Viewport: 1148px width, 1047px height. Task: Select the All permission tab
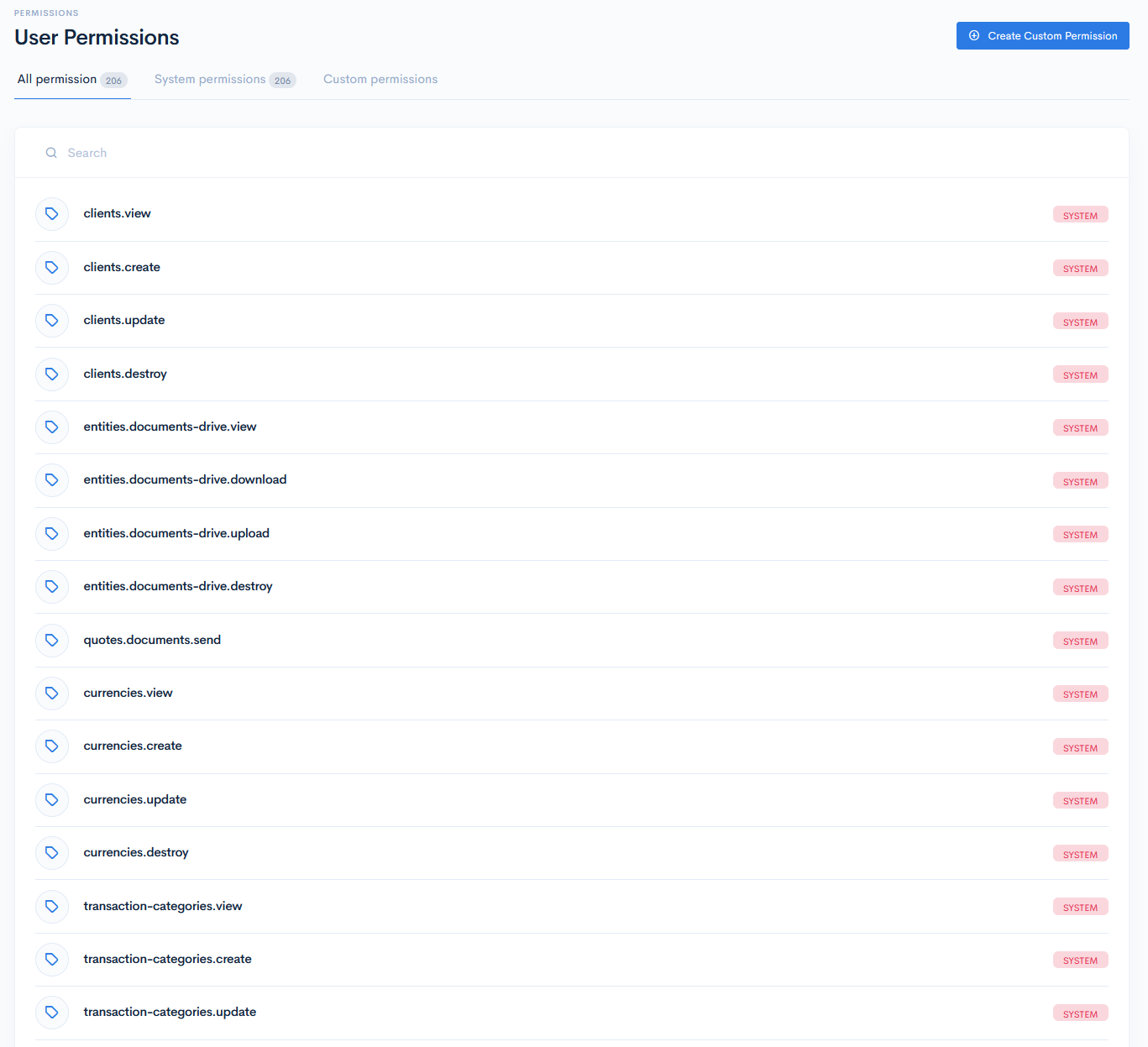coord(58,78)
